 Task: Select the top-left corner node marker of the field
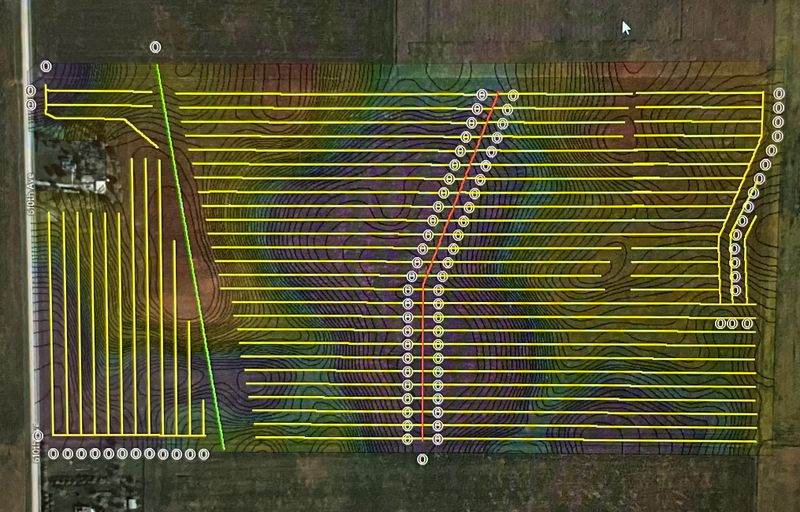46,66
